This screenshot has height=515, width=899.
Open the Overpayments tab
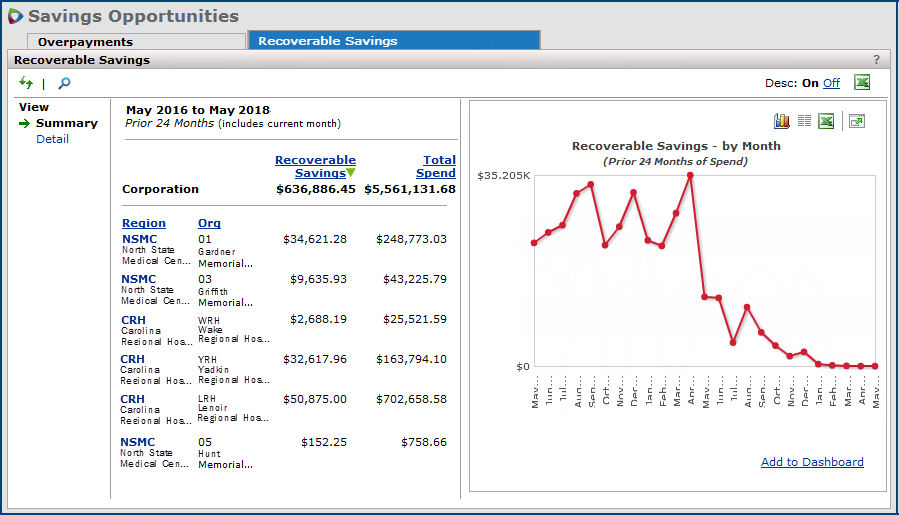pyautogui.click(x=85, y=42)
